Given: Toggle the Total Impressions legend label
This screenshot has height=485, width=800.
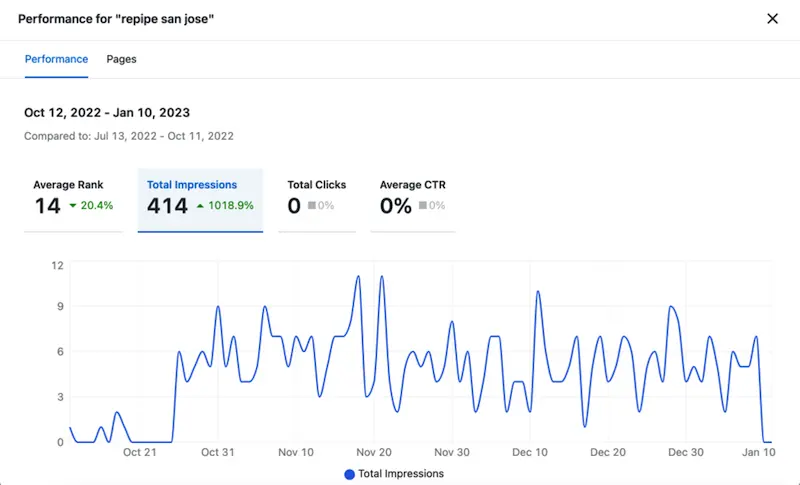Looking at the screenshot, I should 401,474.
